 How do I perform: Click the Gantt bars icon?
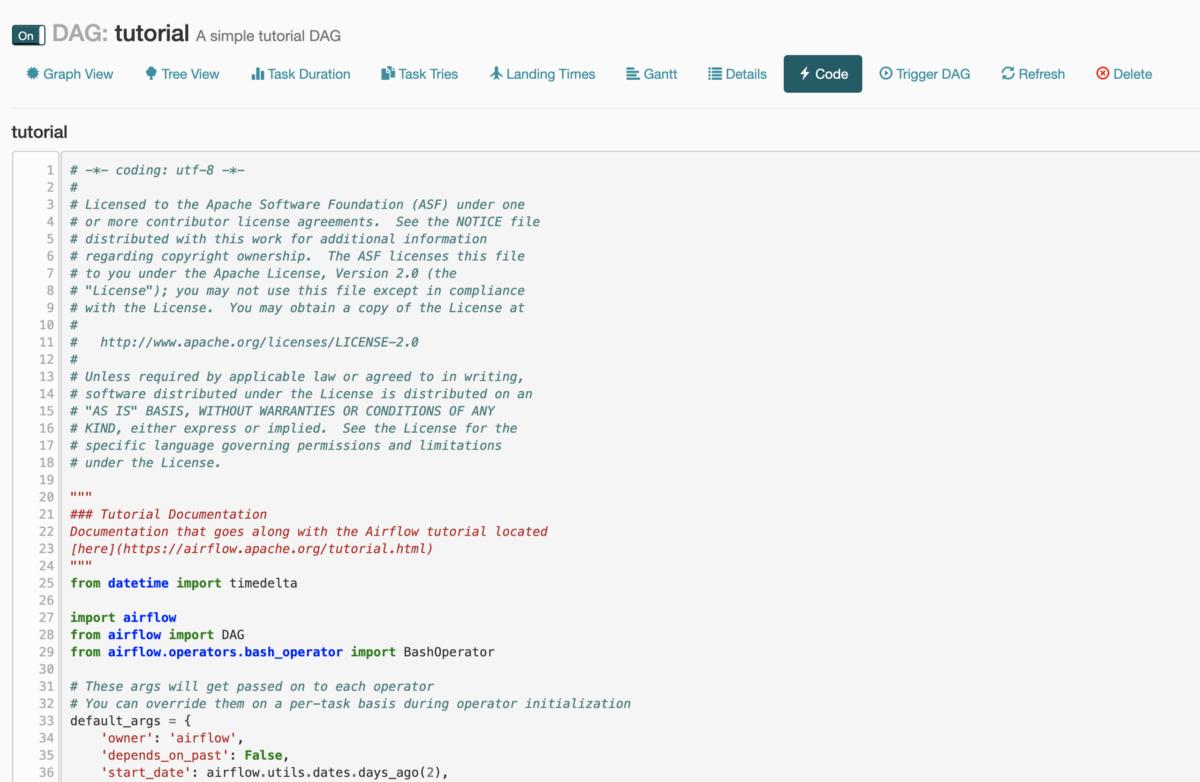pyautogui.click(x=633, y=74)
